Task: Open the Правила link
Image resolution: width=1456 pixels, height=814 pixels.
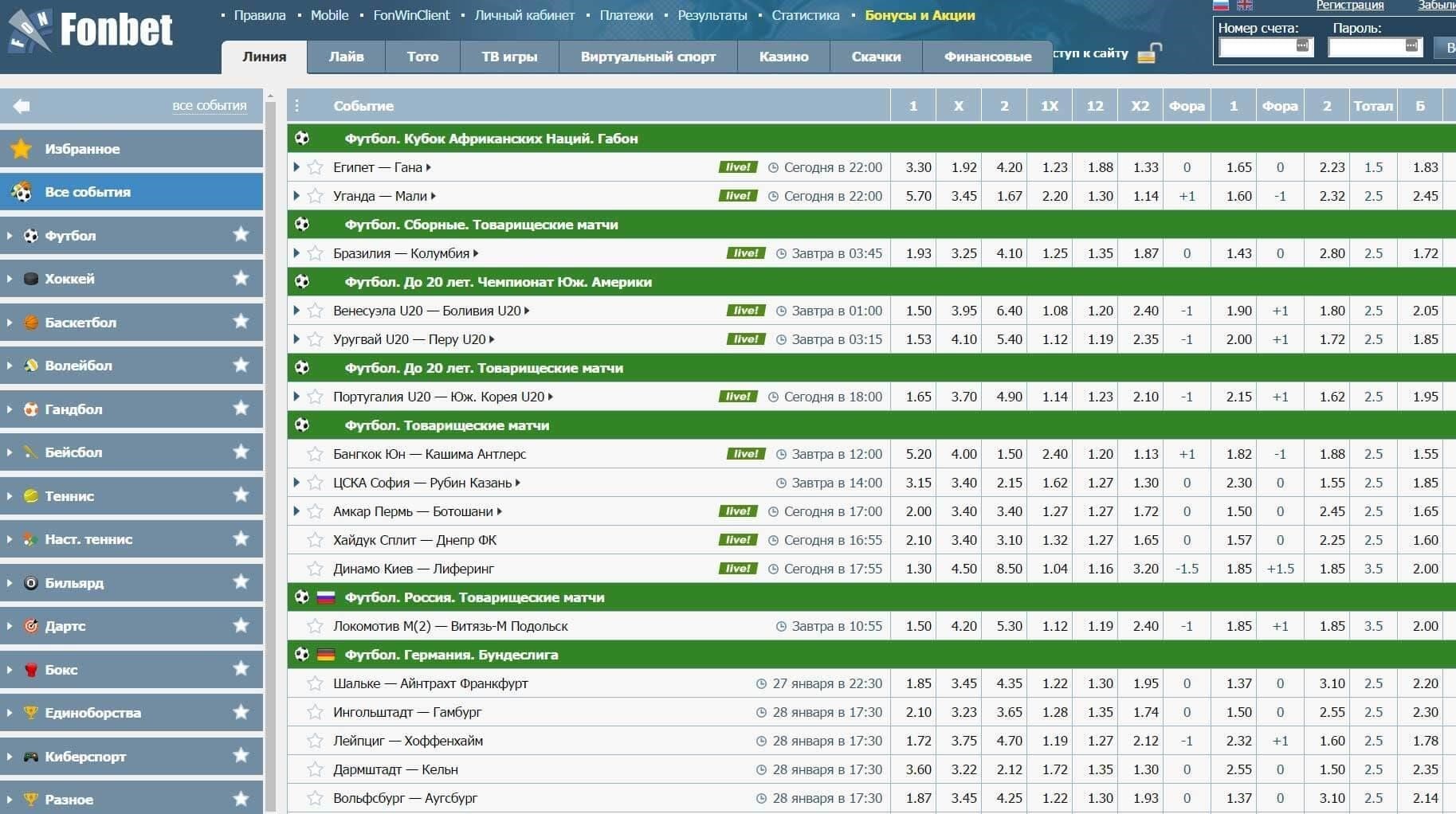Action: pos(260,15)
